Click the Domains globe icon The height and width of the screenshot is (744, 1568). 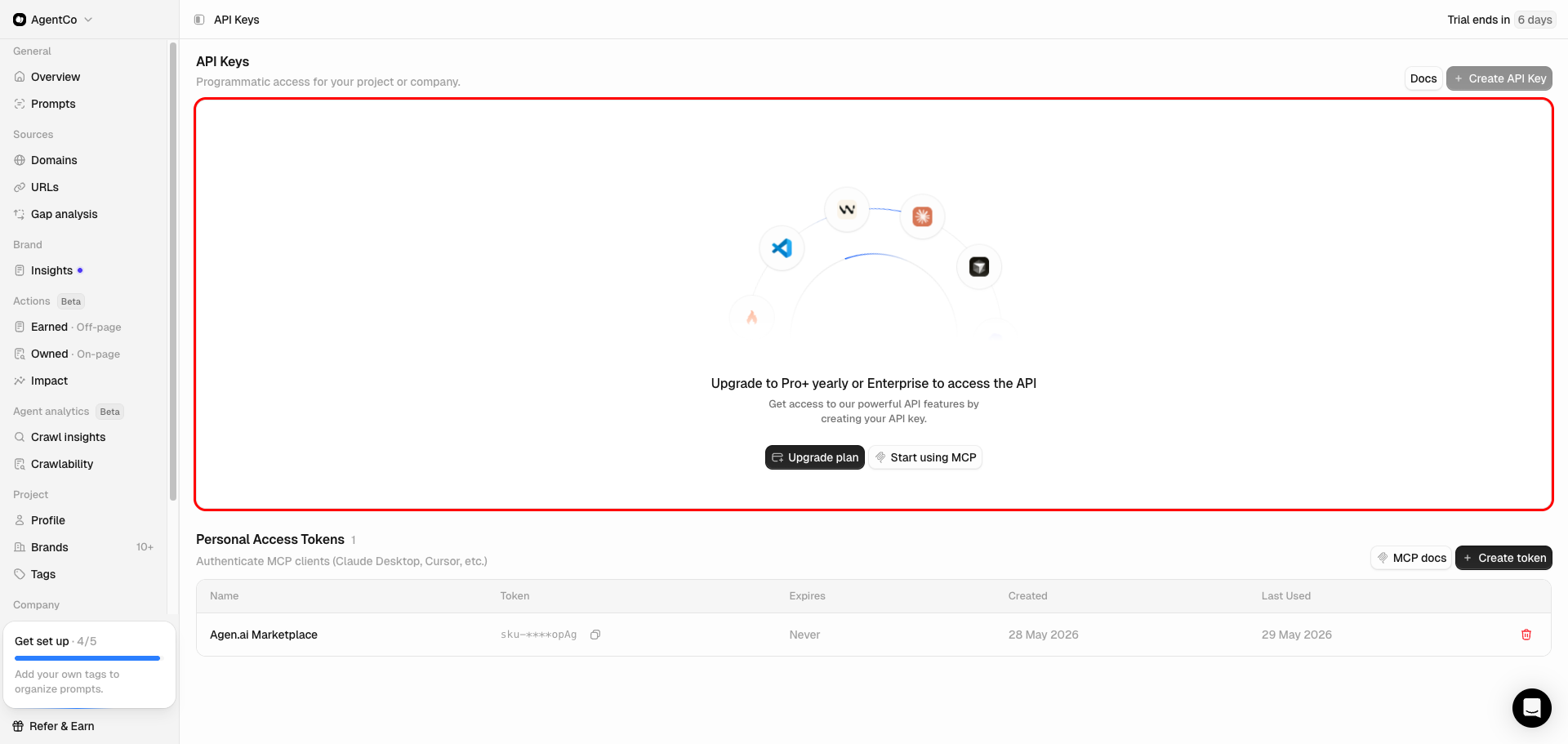click(20, 160)
